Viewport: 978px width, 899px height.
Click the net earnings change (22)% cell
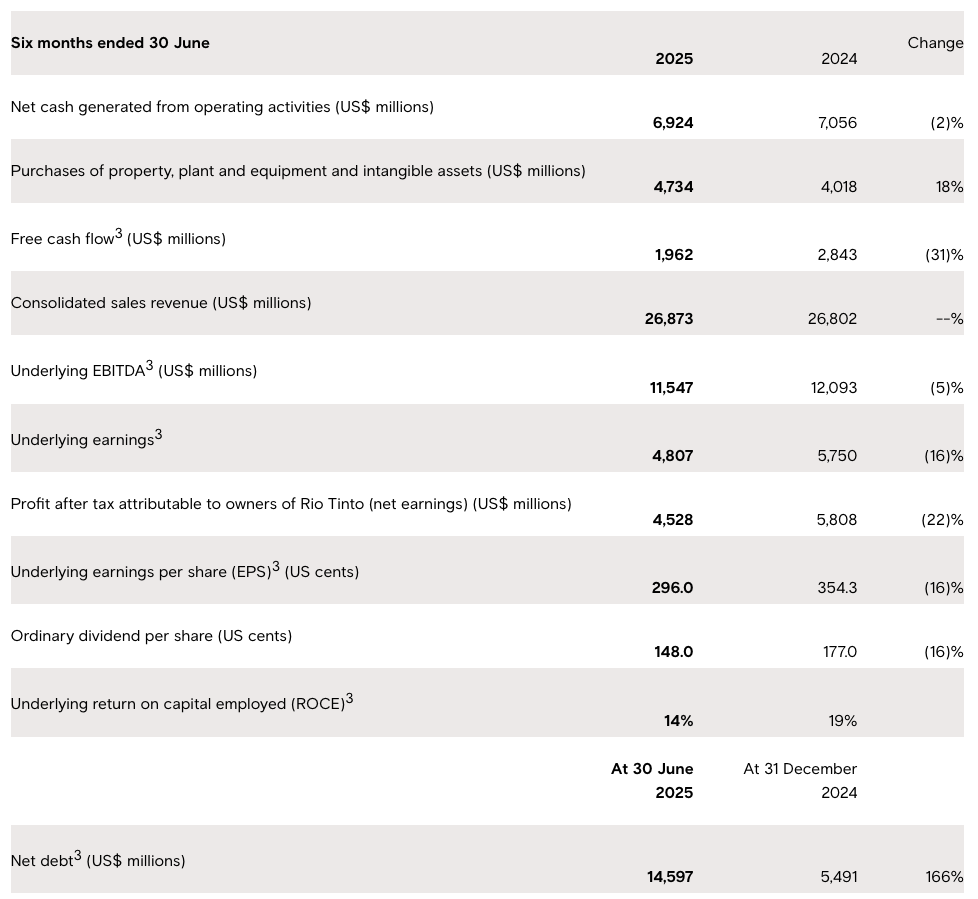tap(941, 520)
